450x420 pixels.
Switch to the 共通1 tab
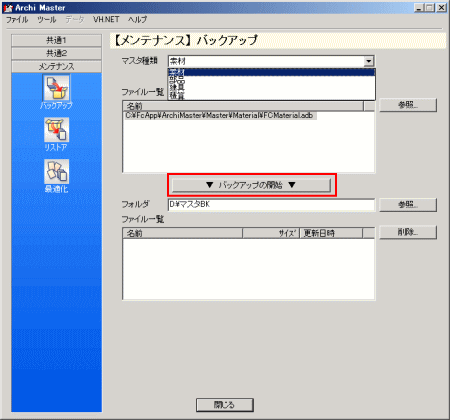56,40
